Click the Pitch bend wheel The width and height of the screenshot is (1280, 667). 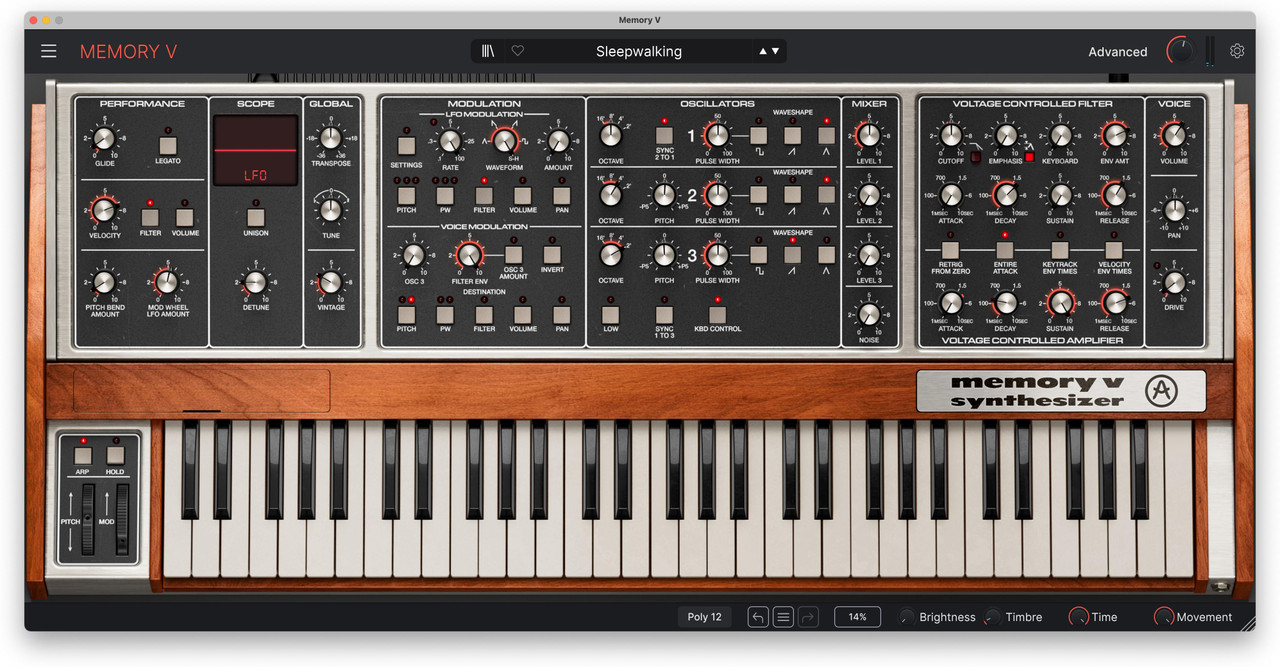click(89, 518)
